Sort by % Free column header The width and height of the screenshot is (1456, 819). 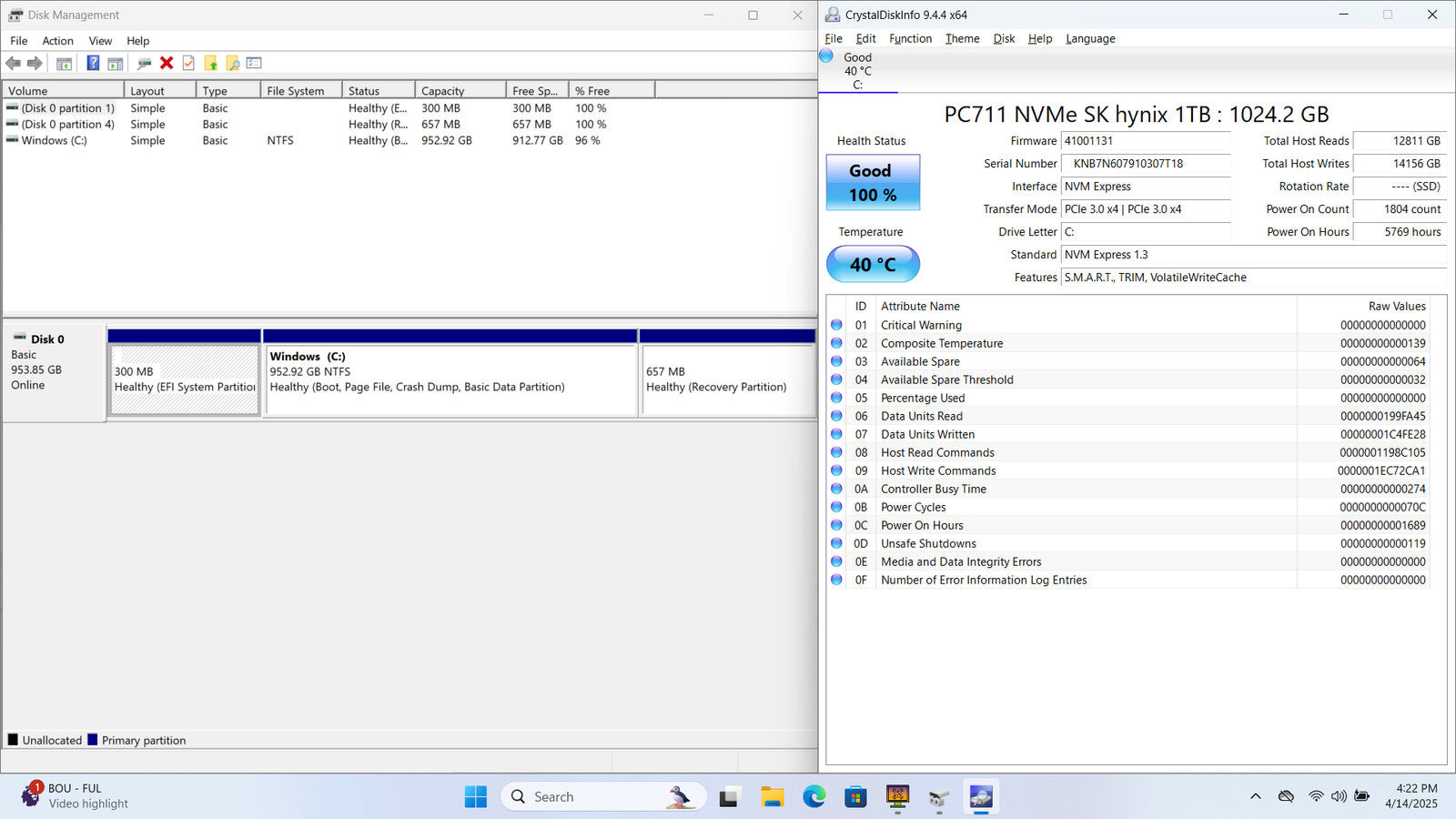click(x=612, y=91)
